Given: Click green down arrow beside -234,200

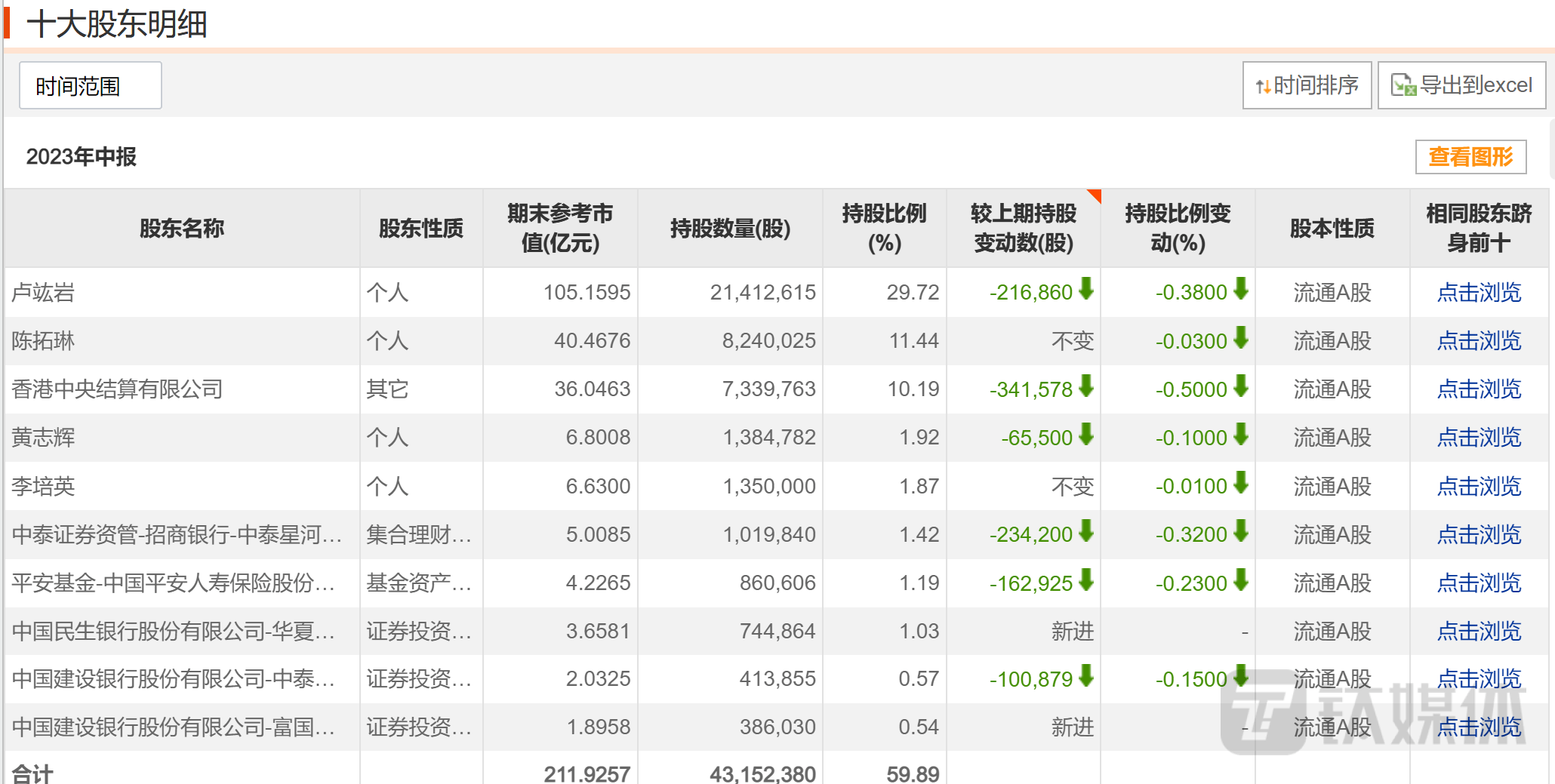Looking at the screenshot, I should tap(1086, 532).
